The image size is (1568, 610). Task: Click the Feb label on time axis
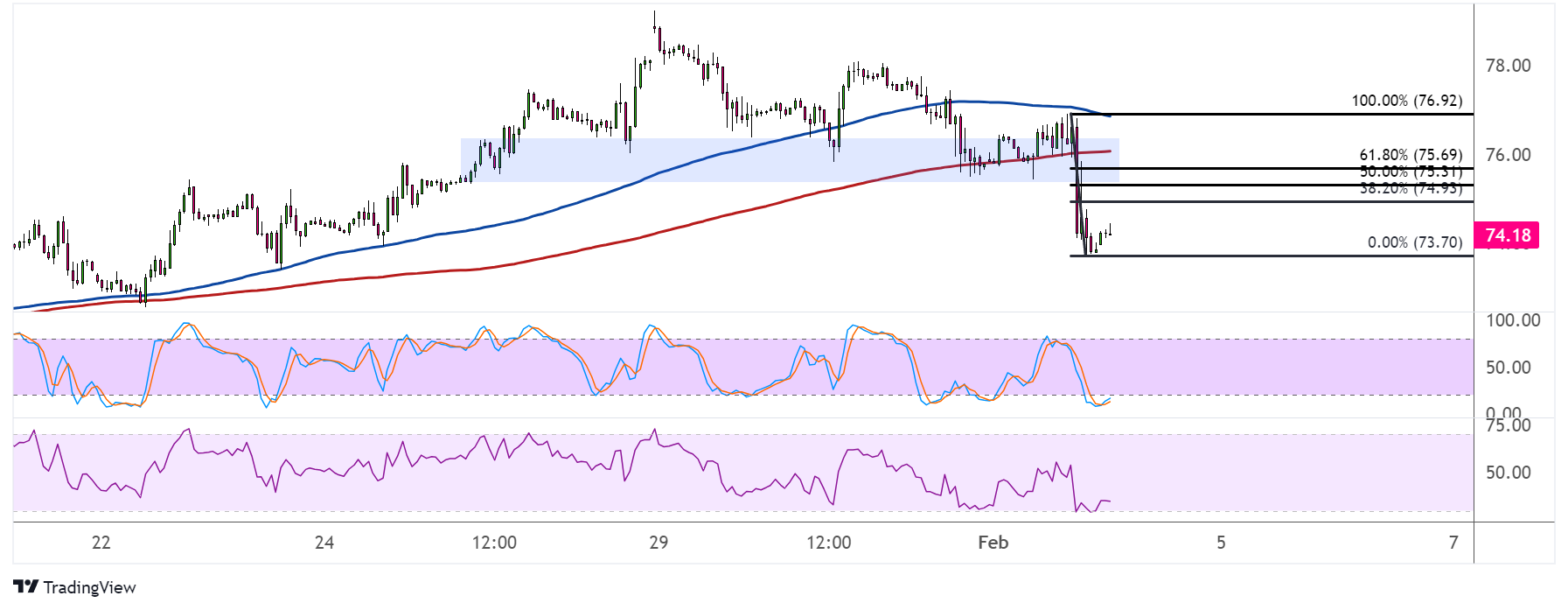[993, 543]
